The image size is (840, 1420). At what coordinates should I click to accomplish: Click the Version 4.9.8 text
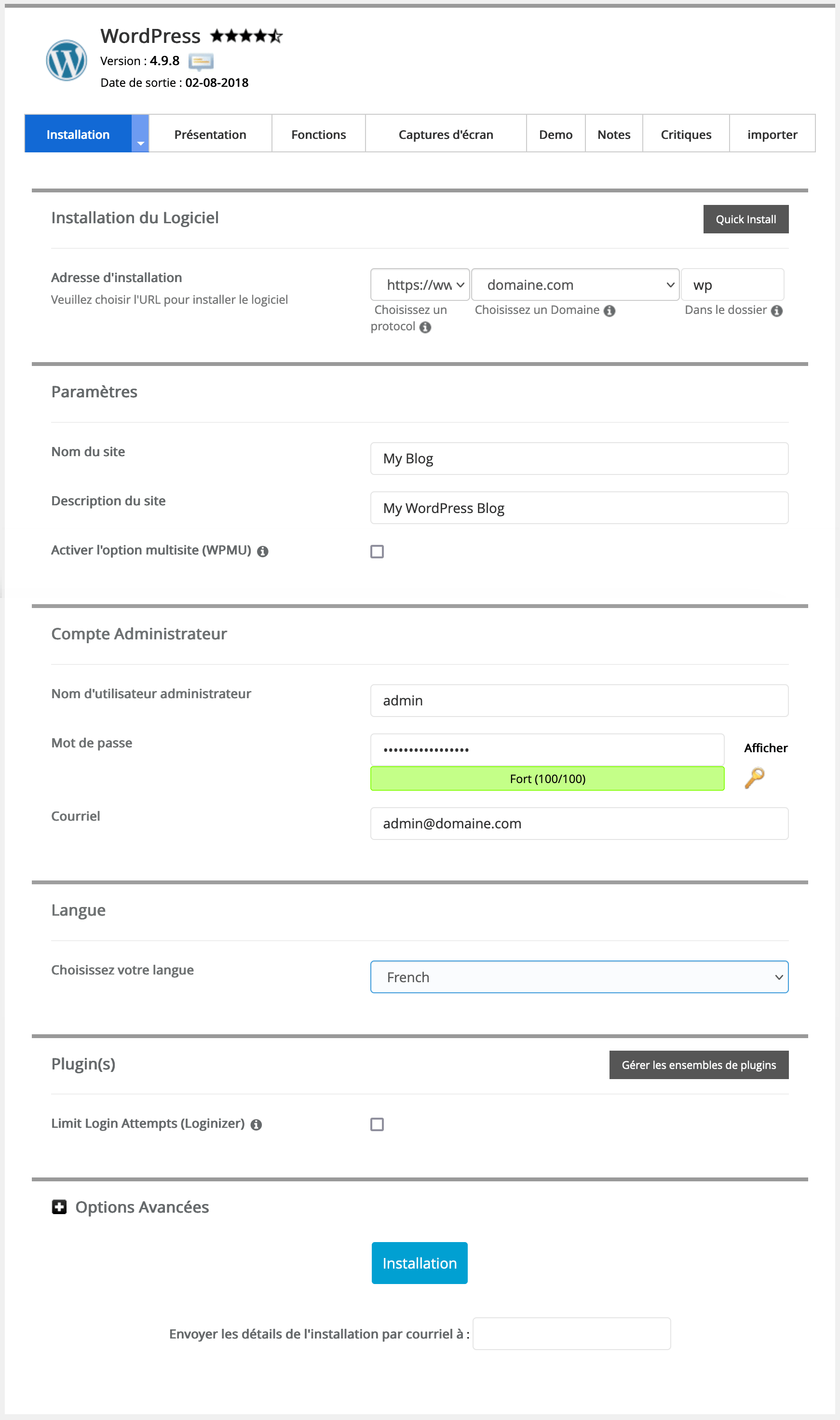(140, 61)
